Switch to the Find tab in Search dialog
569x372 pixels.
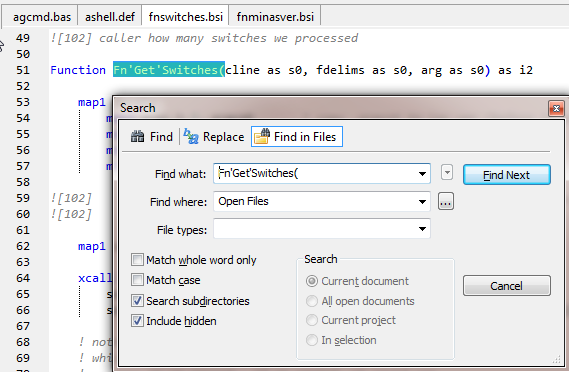click(152, 137)
